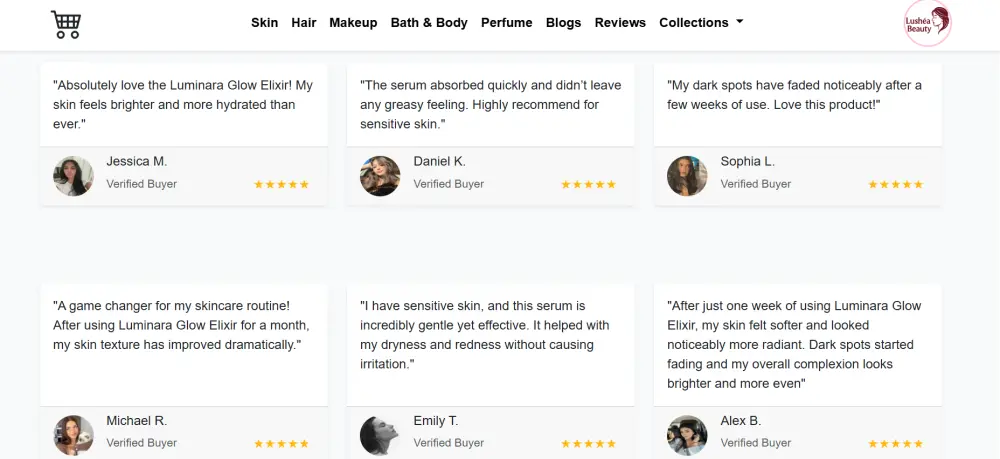The height and width of the screenshot is (459, 1000).
Task: Expand the Collections dropdown menu
Action: point(700,22)
